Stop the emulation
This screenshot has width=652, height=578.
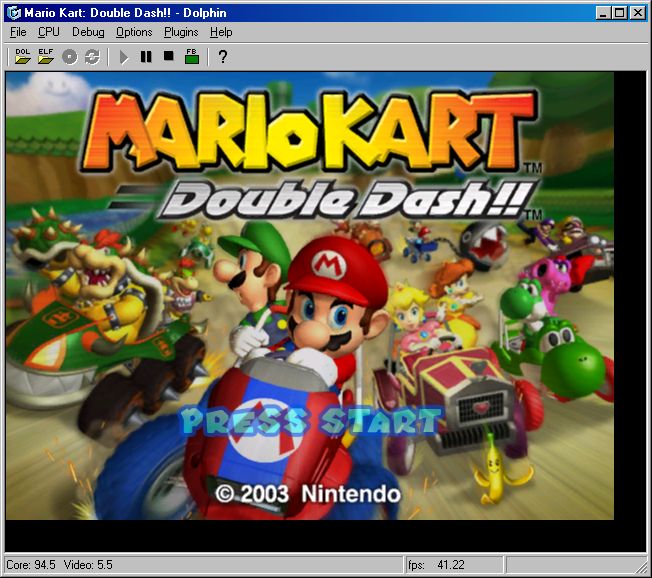coord(168,56)
